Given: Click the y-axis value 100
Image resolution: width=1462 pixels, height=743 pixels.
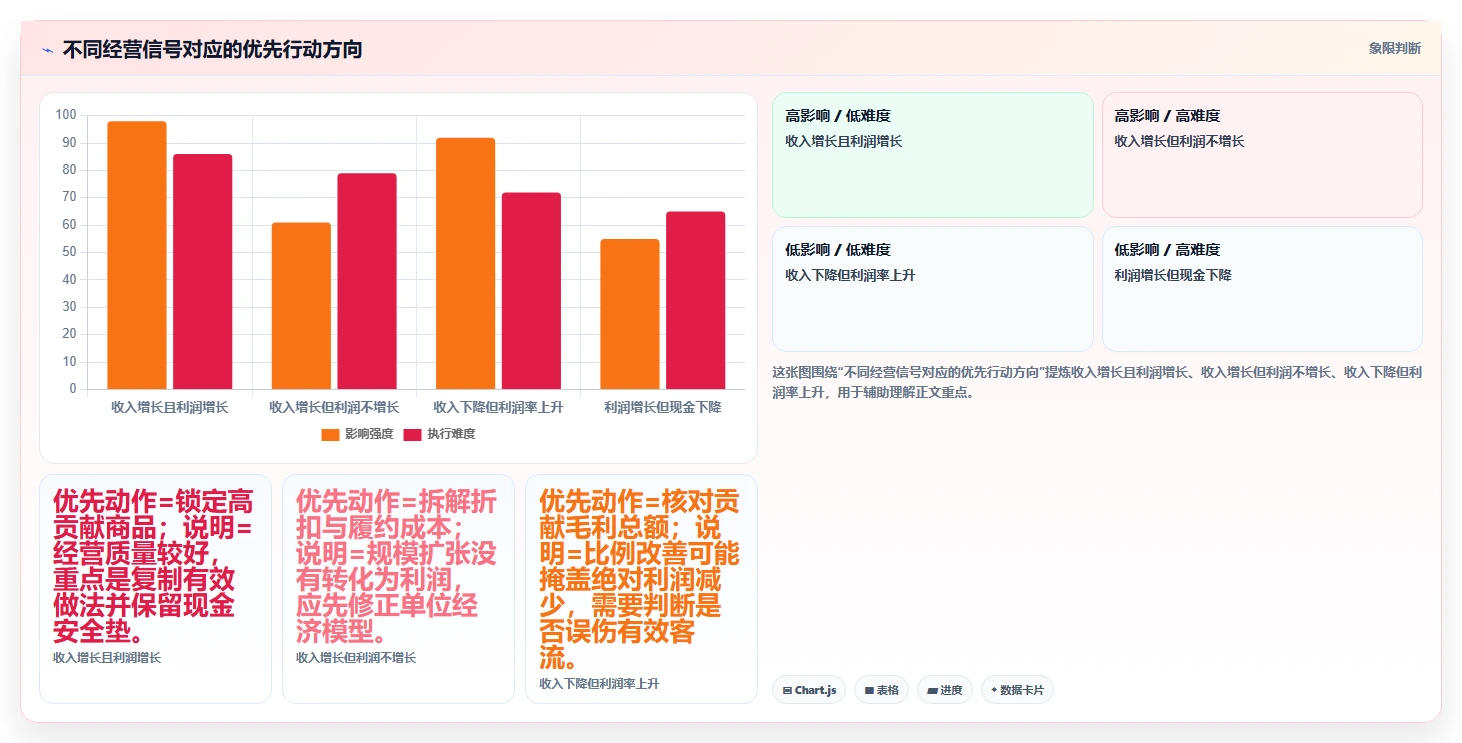Looking at the screenshot, I should point(66,115).
